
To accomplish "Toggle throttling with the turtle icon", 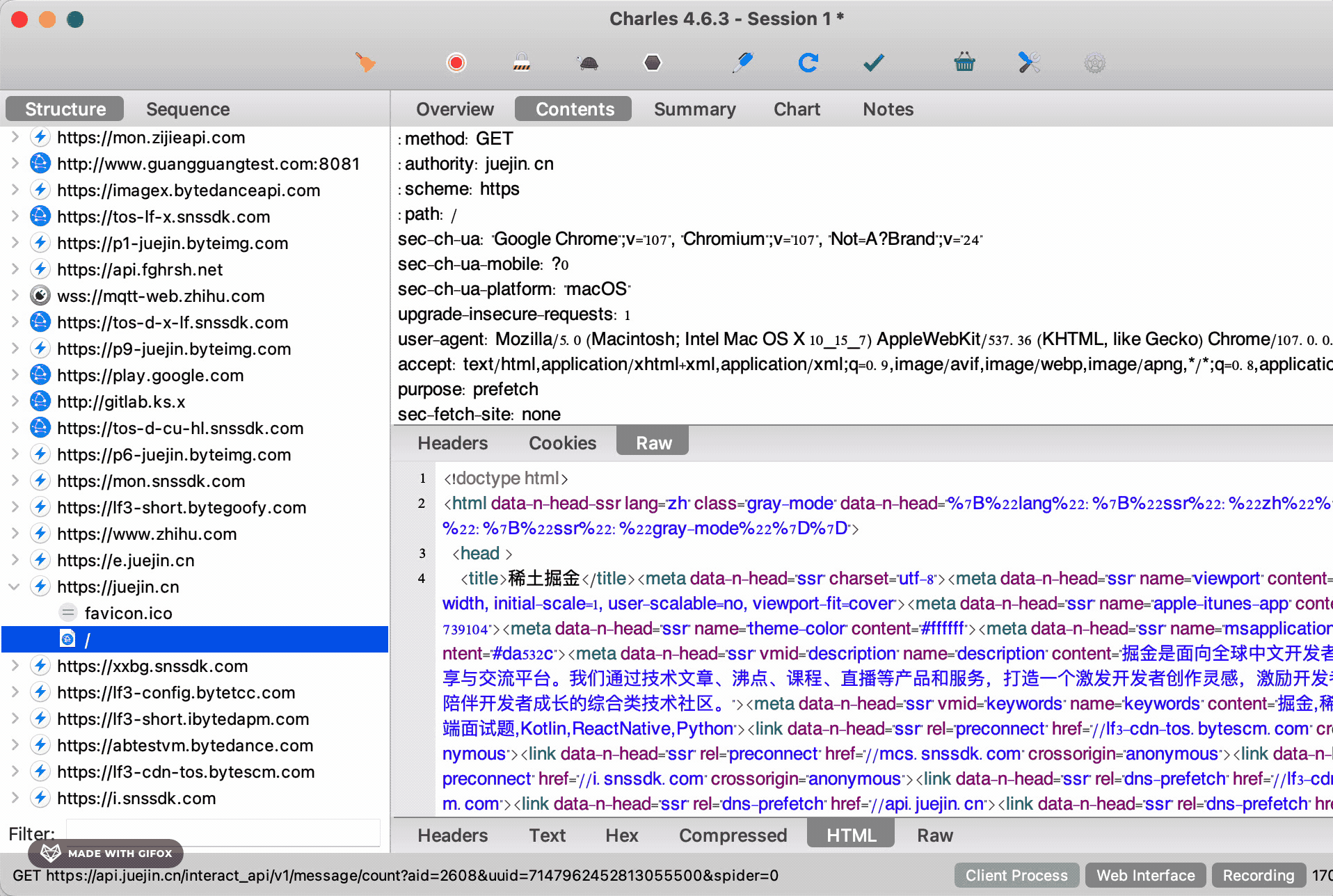I will click(589, 63).
